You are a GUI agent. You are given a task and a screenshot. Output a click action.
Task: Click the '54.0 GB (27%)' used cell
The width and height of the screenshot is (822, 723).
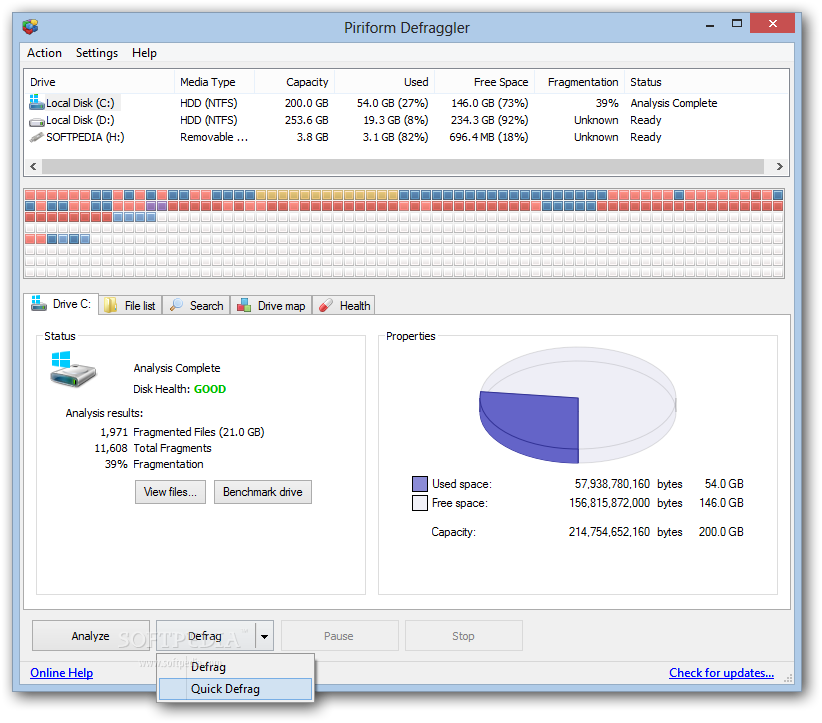click(x=393, y=103)
